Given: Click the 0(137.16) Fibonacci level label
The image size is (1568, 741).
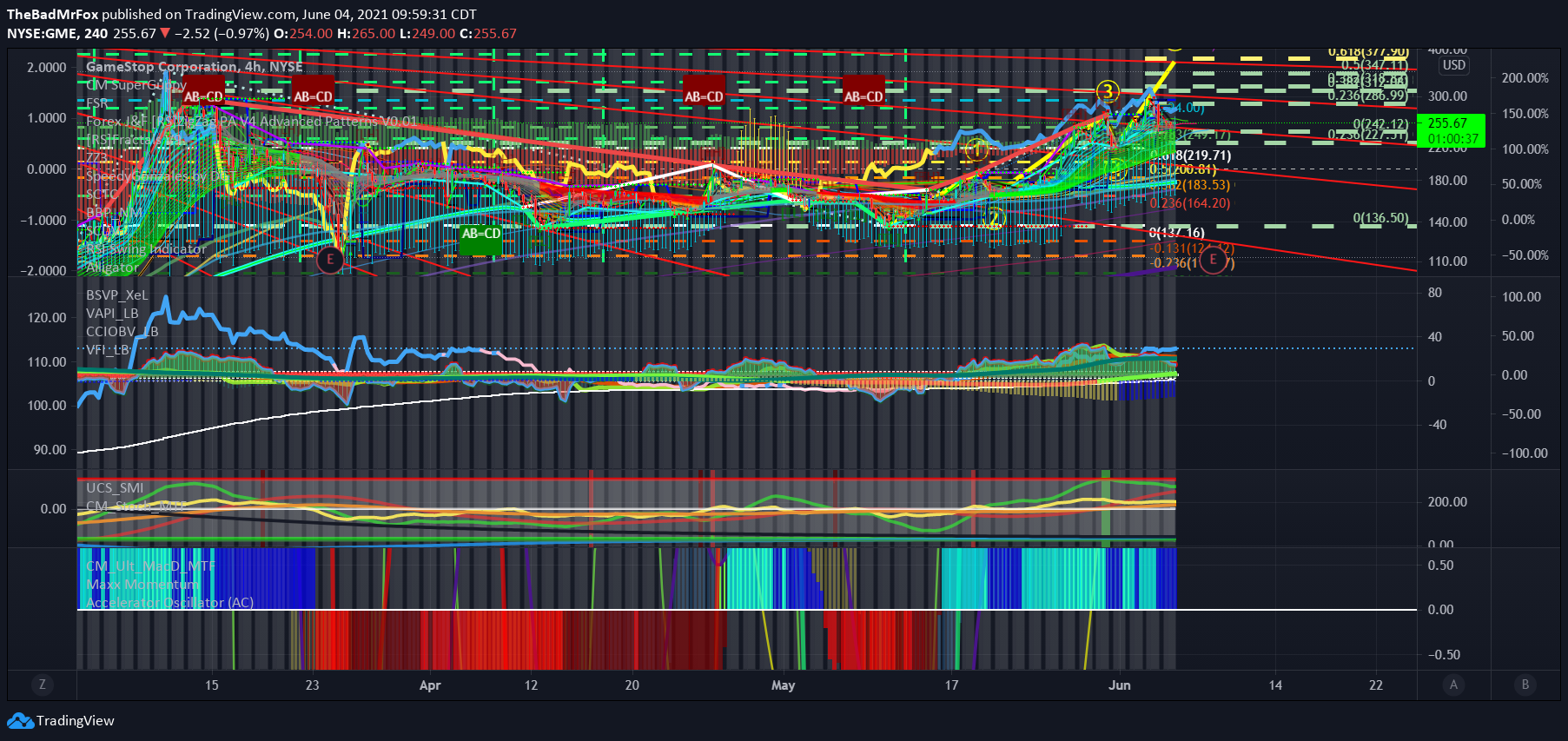Looking at the screenshot, I should pyautogui.click(x=1177, y=232).
